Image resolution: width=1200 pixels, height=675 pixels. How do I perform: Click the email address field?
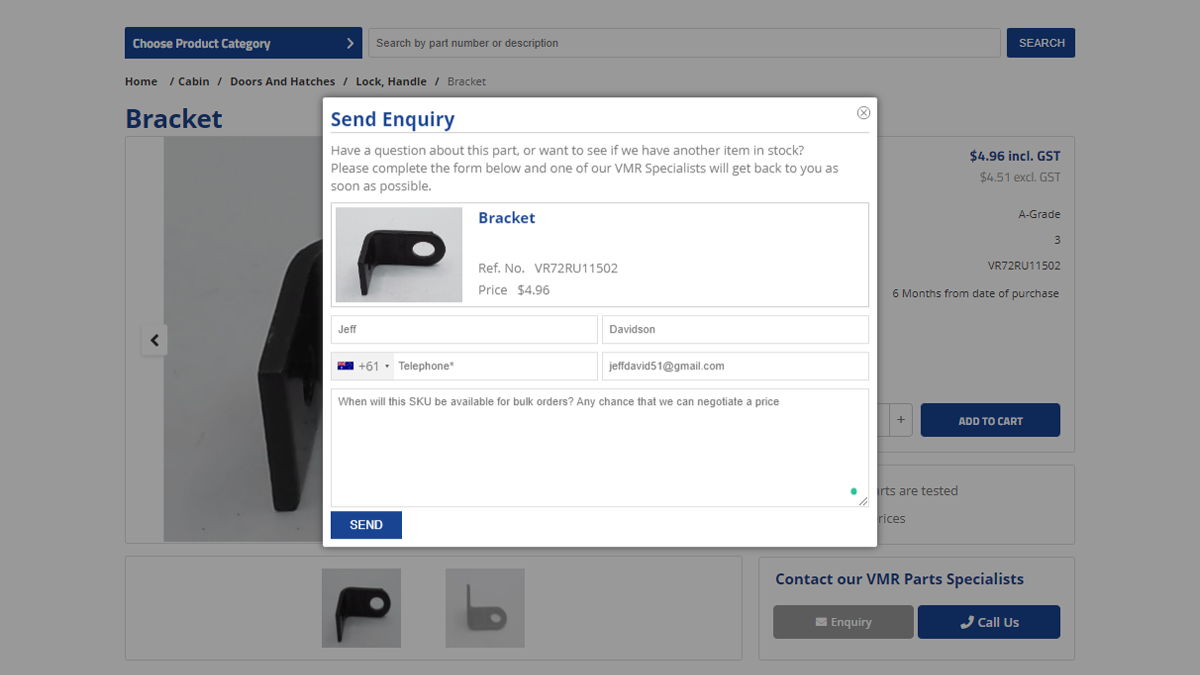pos(735,366)
